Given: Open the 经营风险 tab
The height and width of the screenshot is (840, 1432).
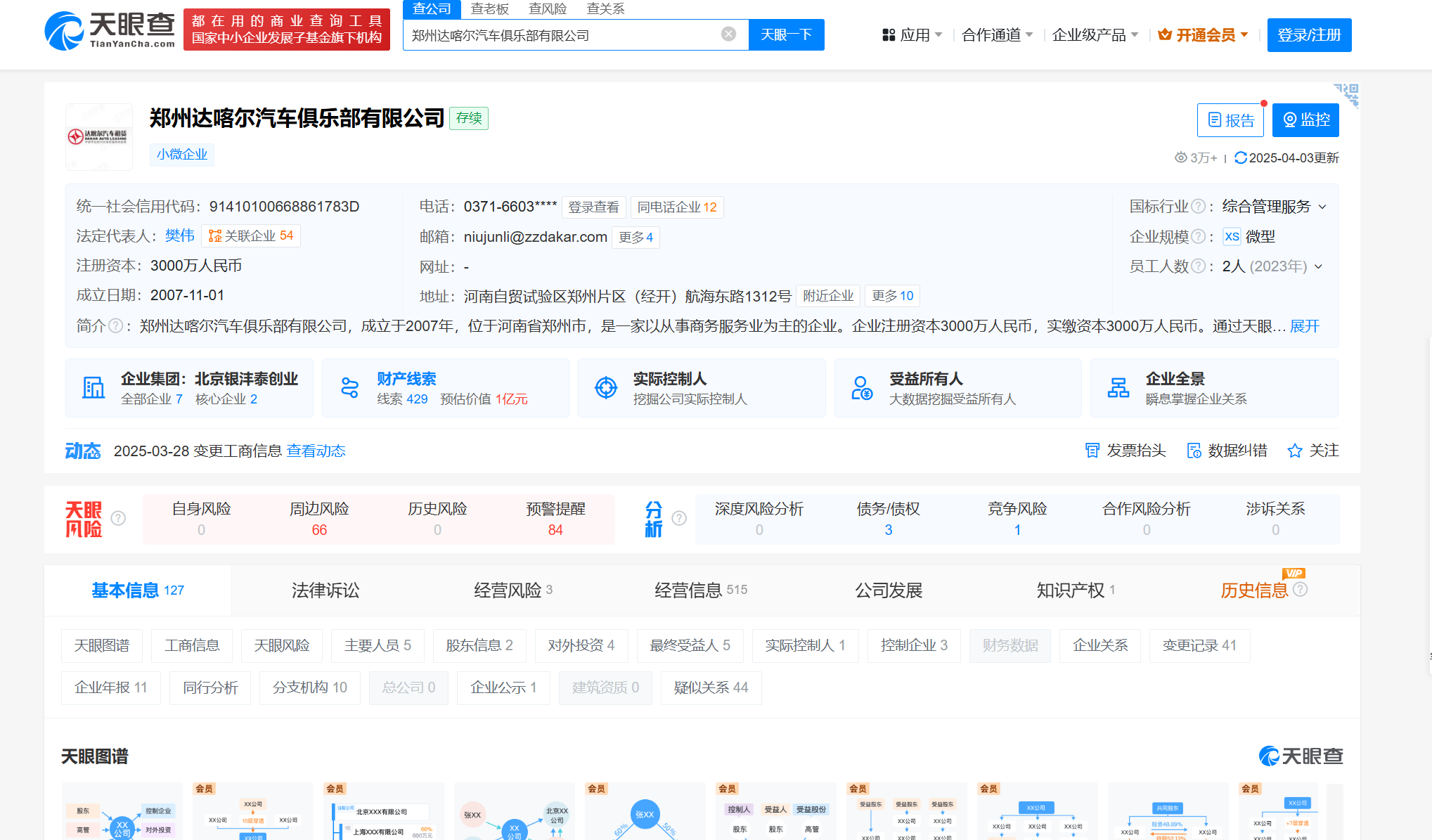Looking at the screenshot, I should [x=512, y=590].
